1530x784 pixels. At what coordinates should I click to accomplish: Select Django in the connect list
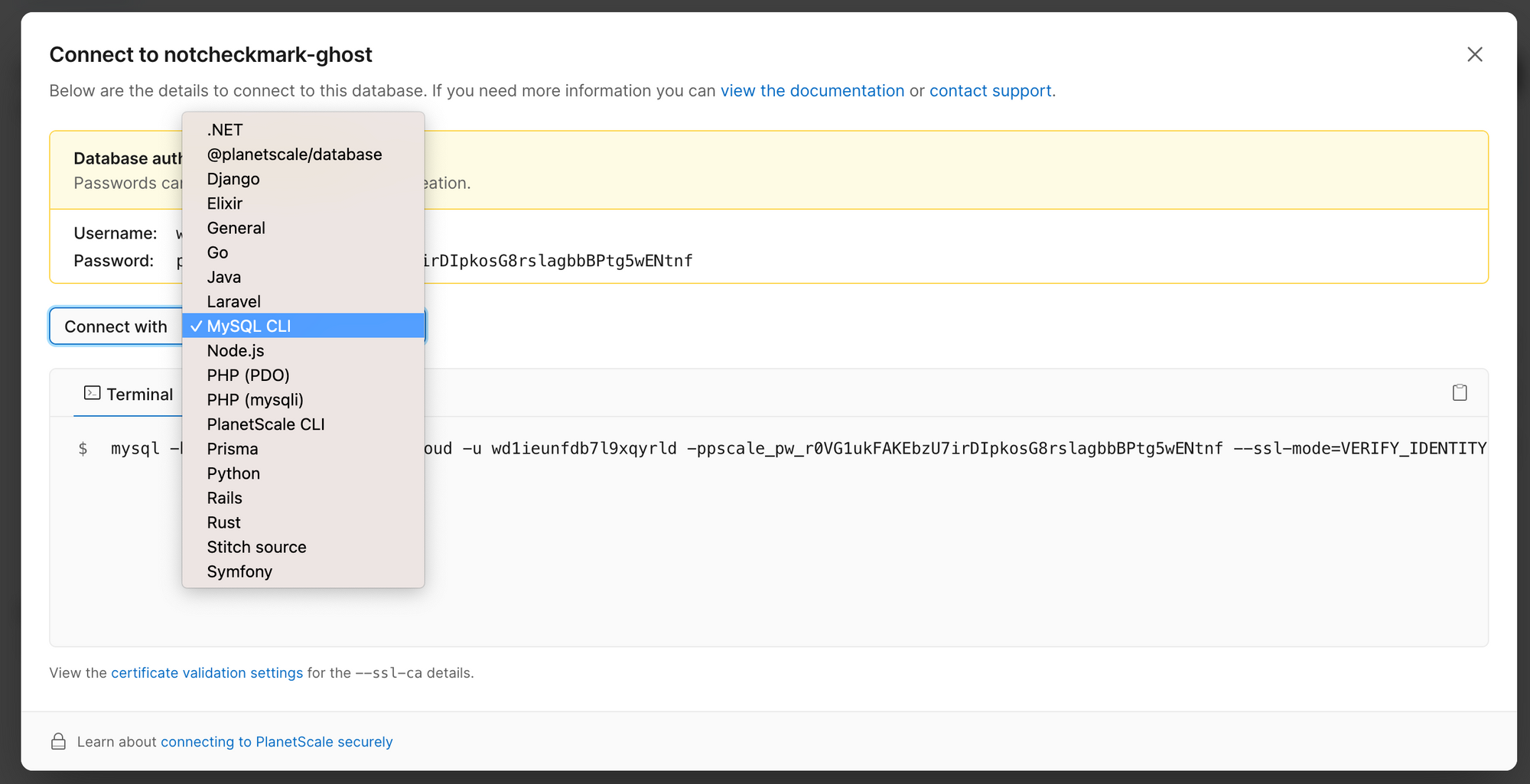(x=233, y=179)
